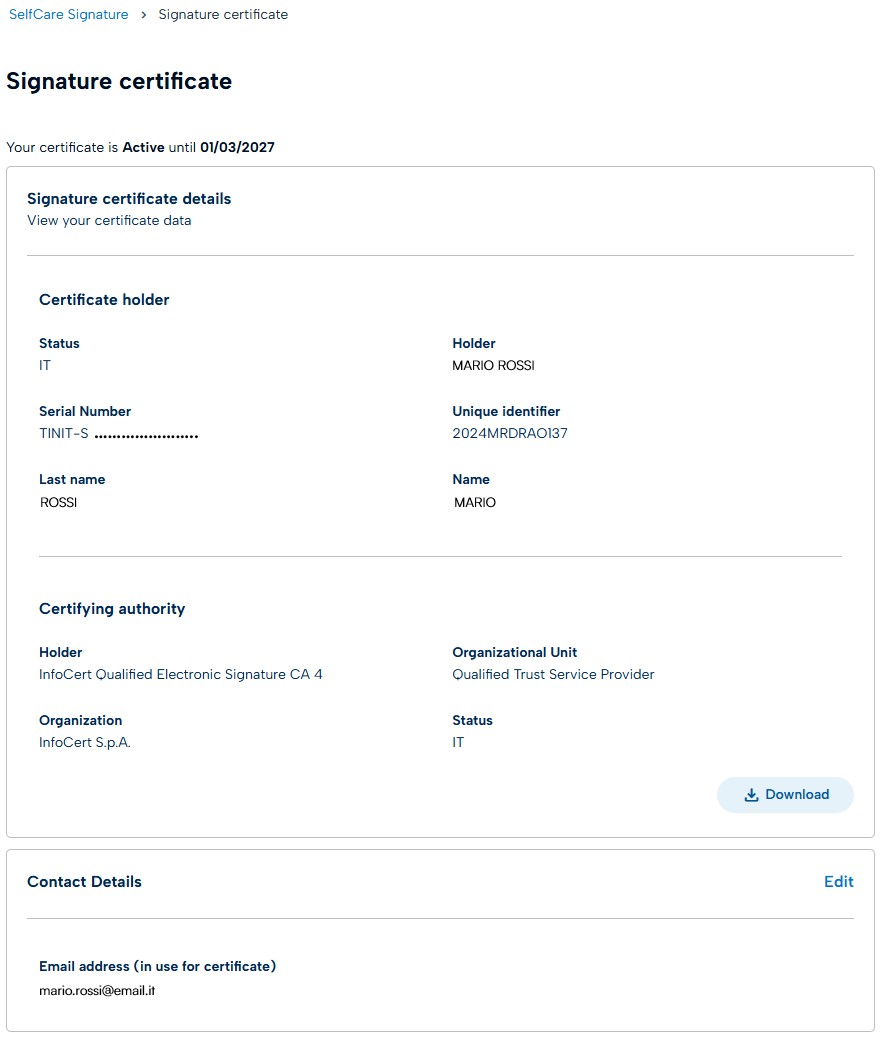Click the download arrow icon
The width and height of the screenshot is (880, 1053).
[x=752, y=795]
